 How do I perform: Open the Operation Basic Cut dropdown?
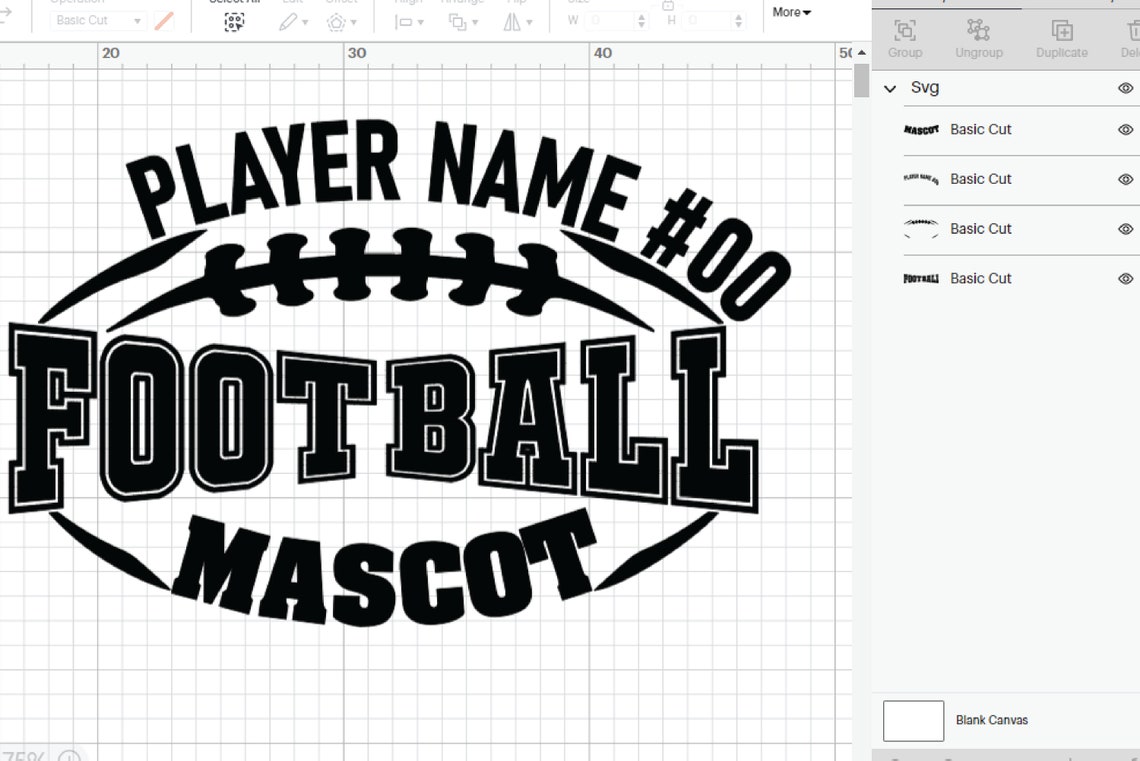(x=97, y=20)
